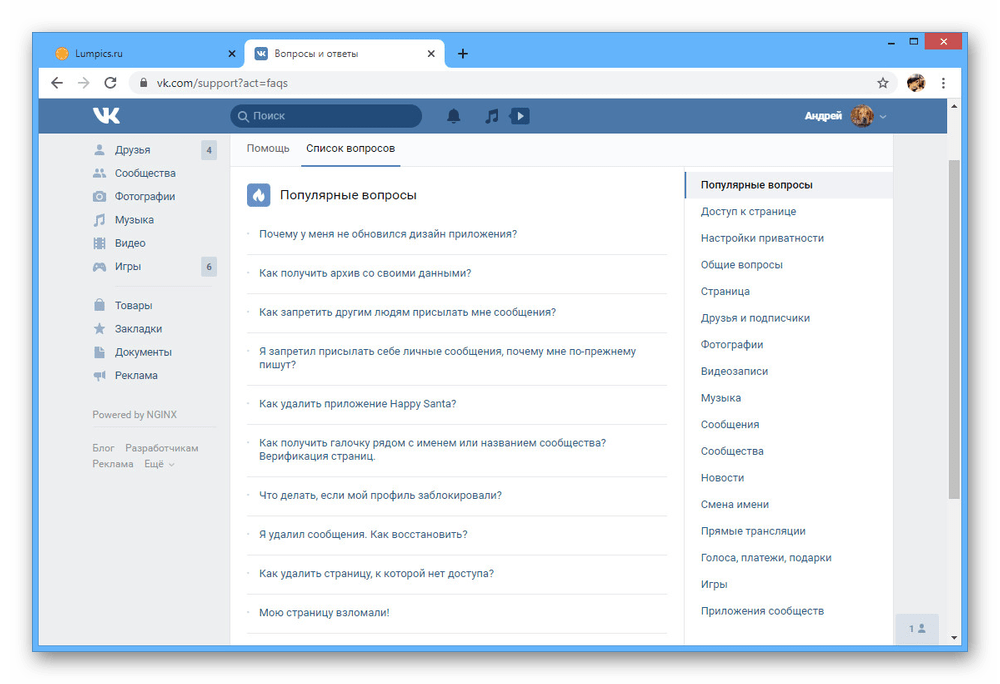
Task: Click Chrome profile avatar icon
Action: [916, 83]
